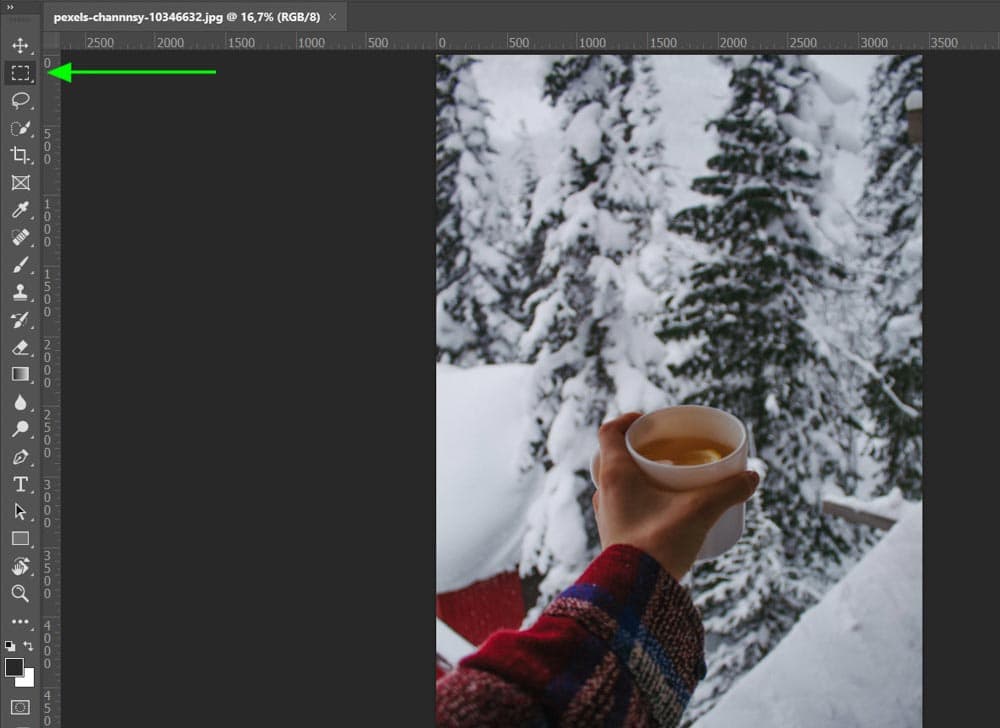The width and height of the screenshot is (1000, 728).
Task: Choose the Spot Healing Brush tool
Action: (x=20, y=238)
